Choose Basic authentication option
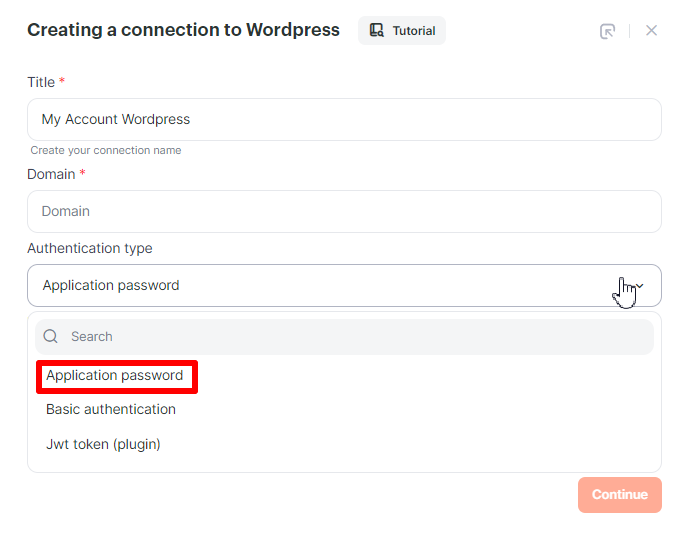The image size is (681, 539). click(x=111, y=410)
